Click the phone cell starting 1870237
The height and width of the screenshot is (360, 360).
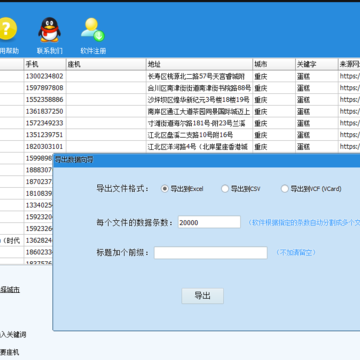[38, 182]
